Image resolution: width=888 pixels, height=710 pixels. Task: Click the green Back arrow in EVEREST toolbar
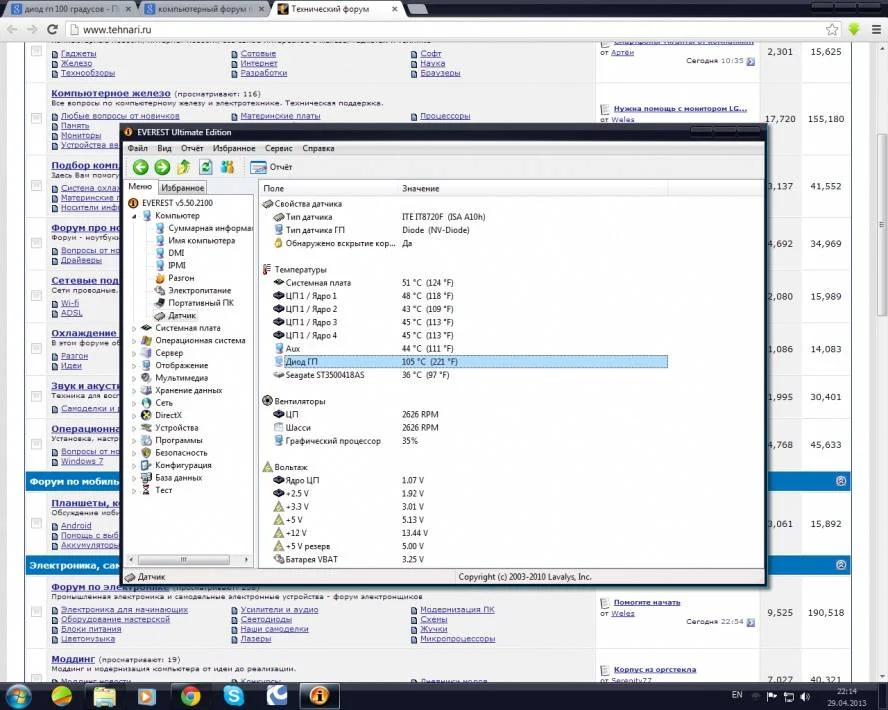140,167
